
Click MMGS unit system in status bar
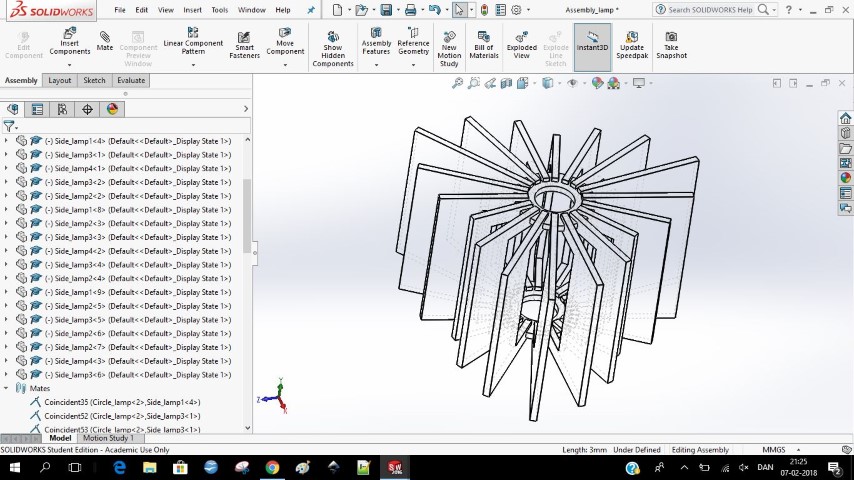(773, 449)
